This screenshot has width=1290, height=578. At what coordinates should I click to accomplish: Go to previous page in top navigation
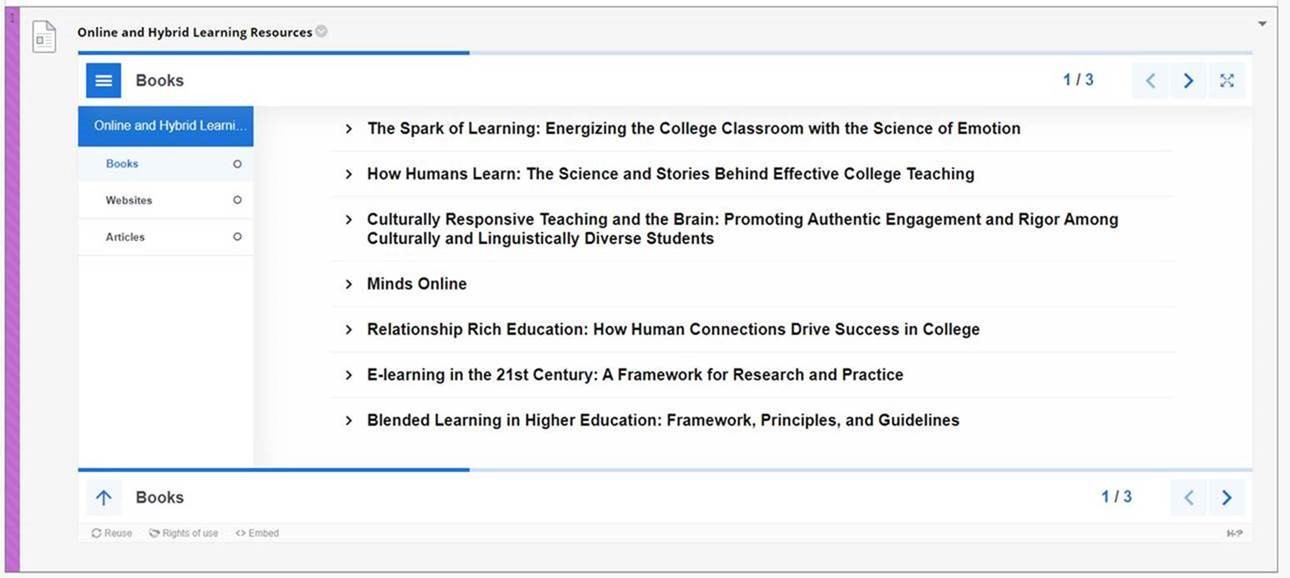[x=1150, y=81]
